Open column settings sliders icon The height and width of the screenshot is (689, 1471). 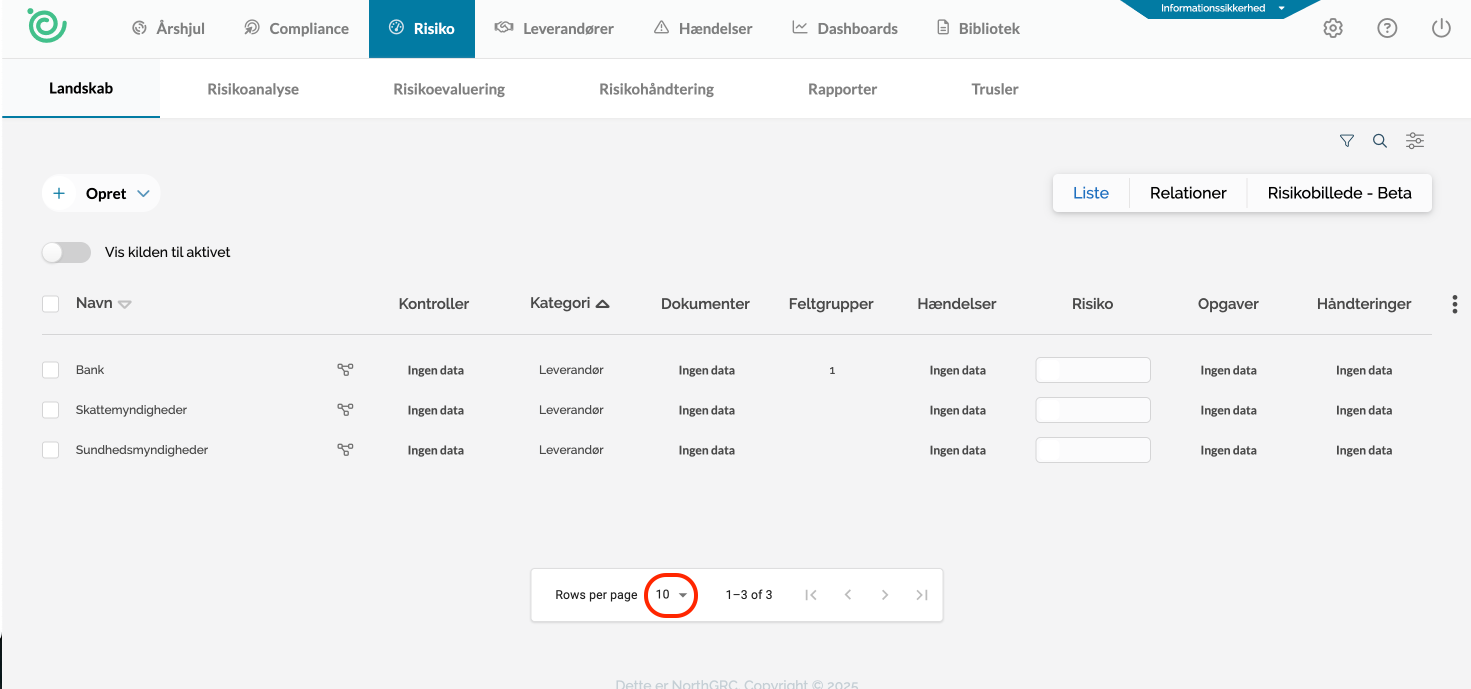coord(1414,141)
